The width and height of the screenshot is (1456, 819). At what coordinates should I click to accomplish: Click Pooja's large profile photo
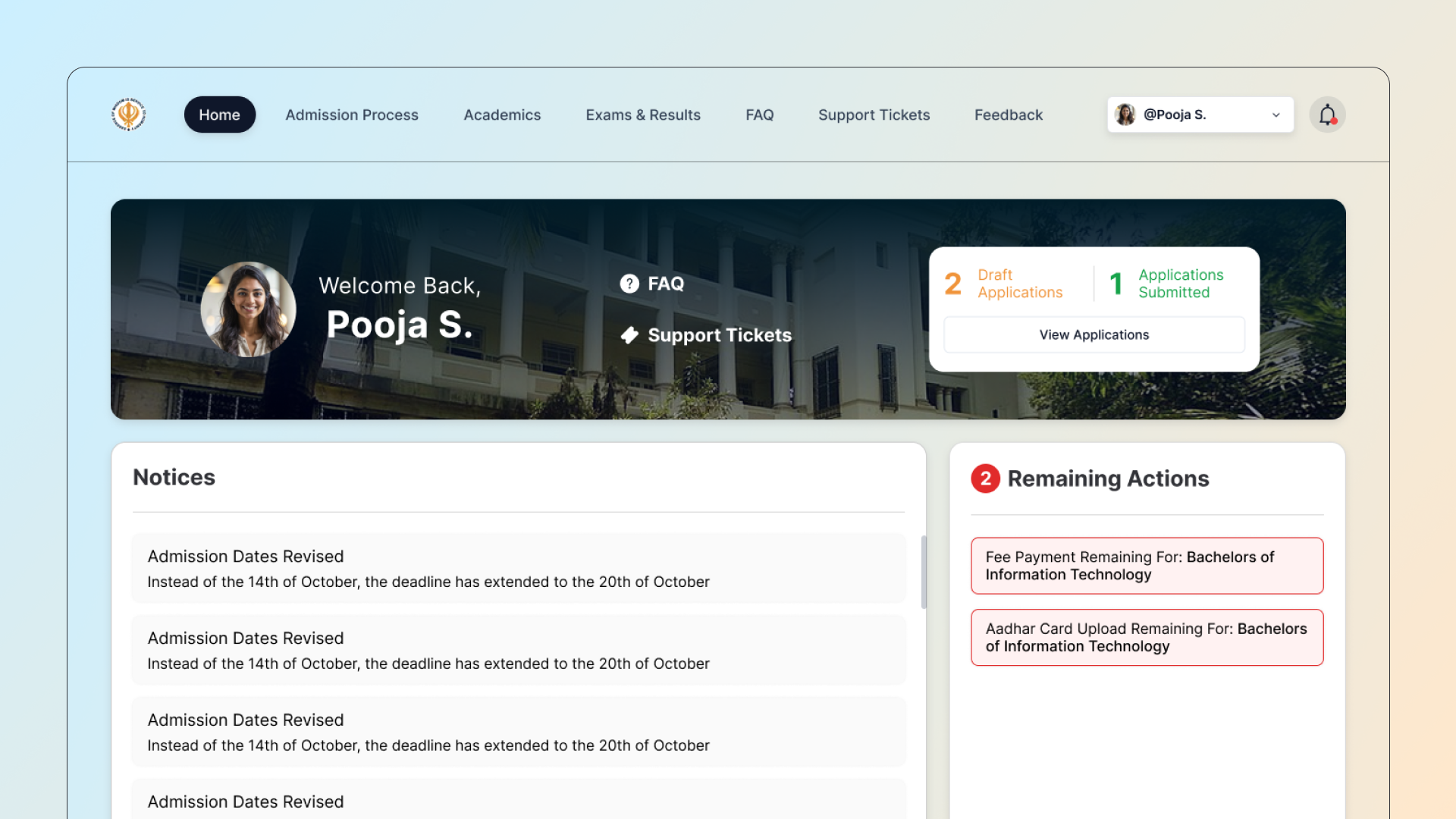click(248, 309)
